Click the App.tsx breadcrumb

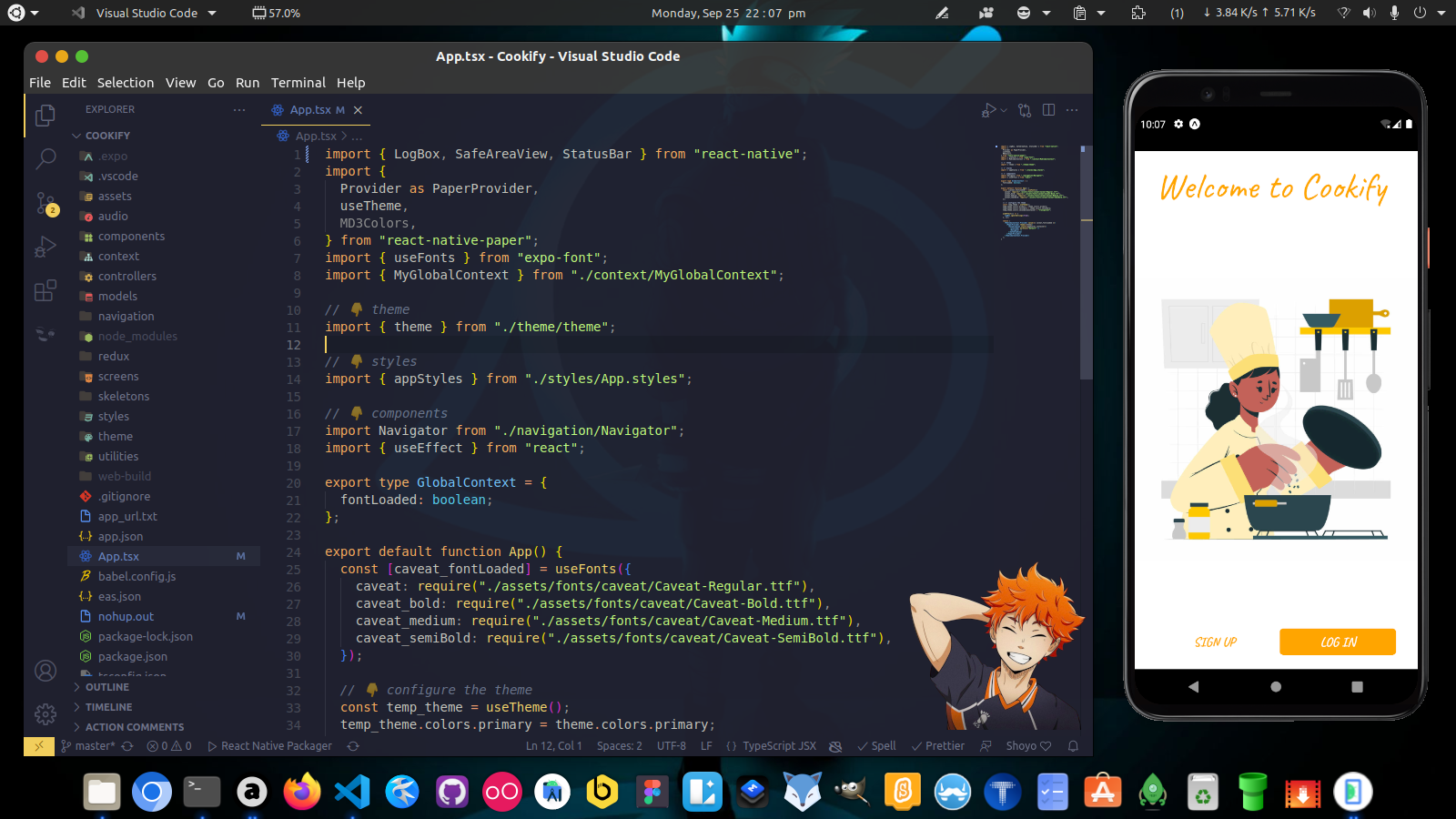[x=316, y=136]
